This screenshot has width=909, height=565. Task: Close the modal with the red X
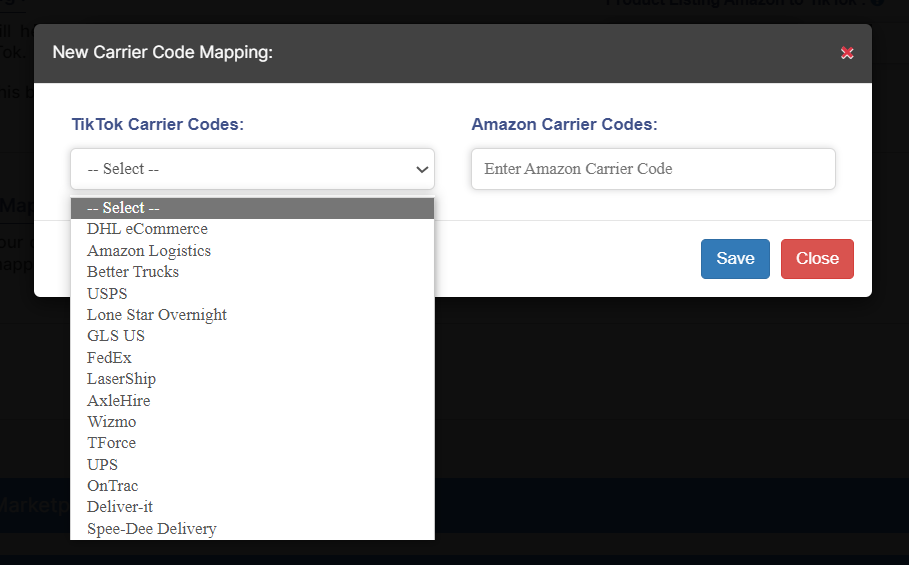[x=847, y=53]
